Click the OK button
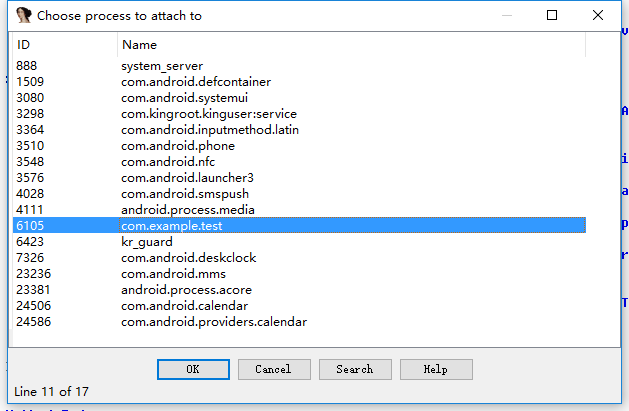 (193, 369)
